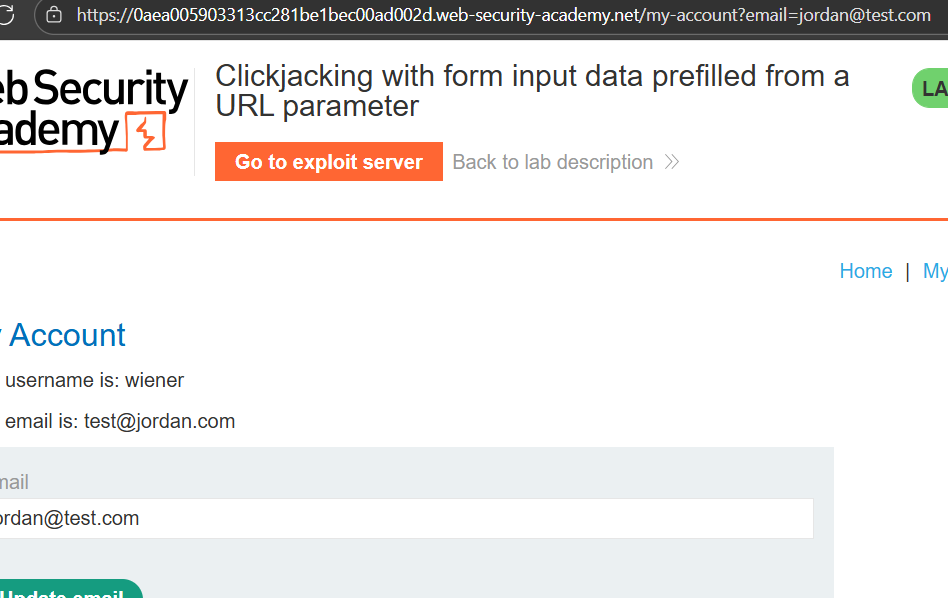Viewport: 948px width, 598px height.
Task: Open the site information lock icon
Action: point(54,15)
